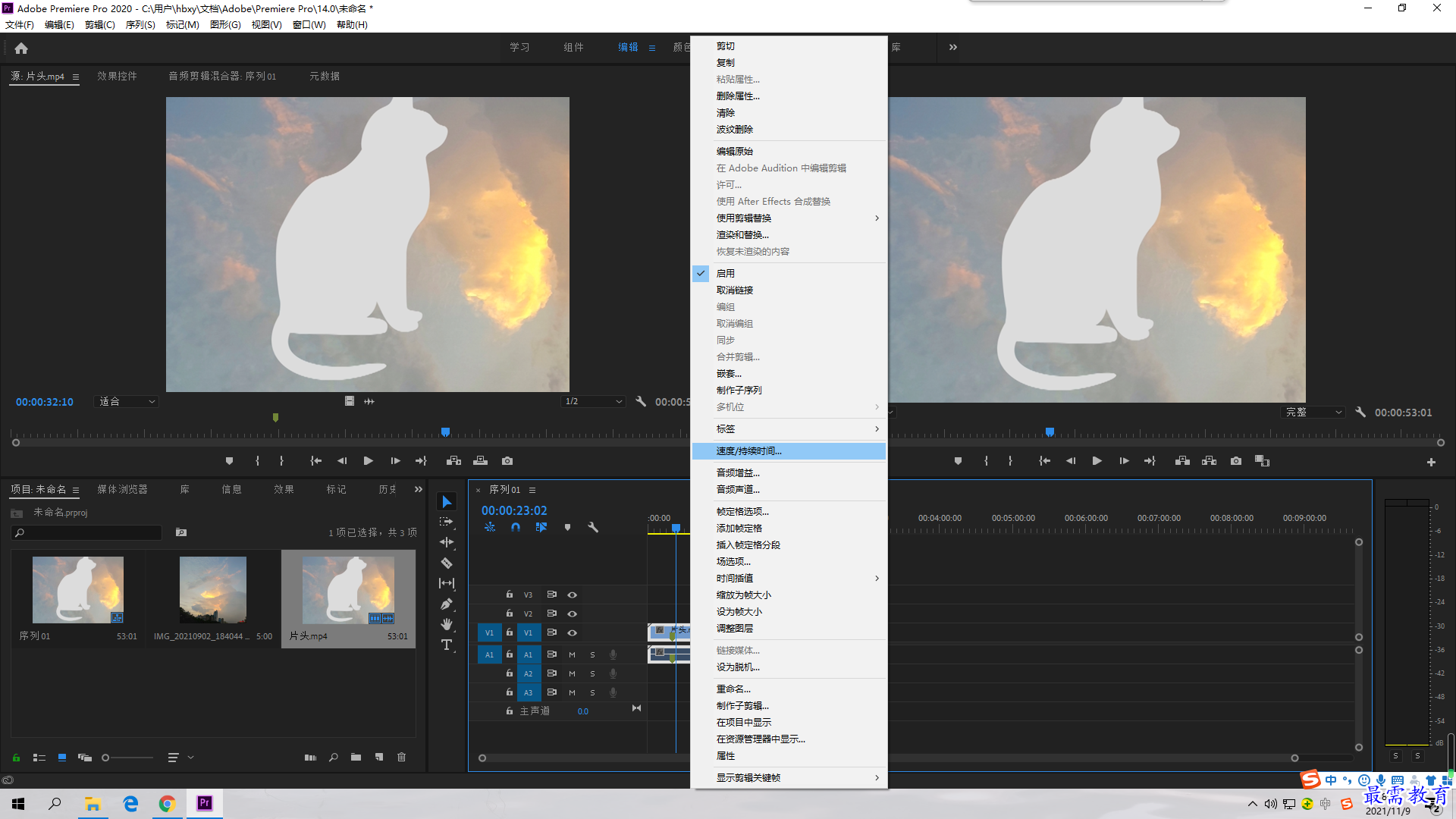The height and width of the screenshot is (819, 1456).
Task: Toggle lock on V3 track
Action: (510, 595)
